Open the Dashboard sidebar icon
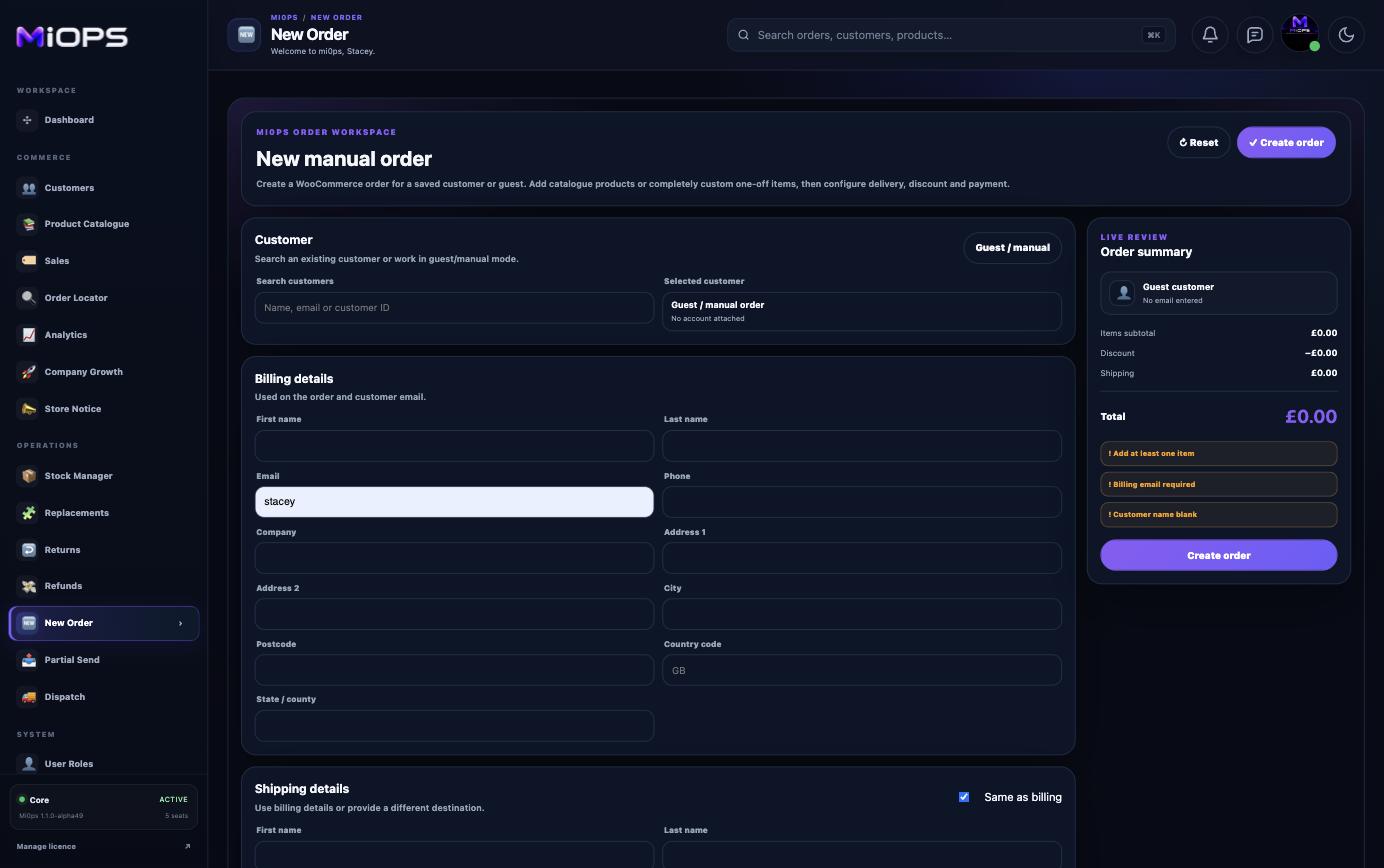 [28, 120]
